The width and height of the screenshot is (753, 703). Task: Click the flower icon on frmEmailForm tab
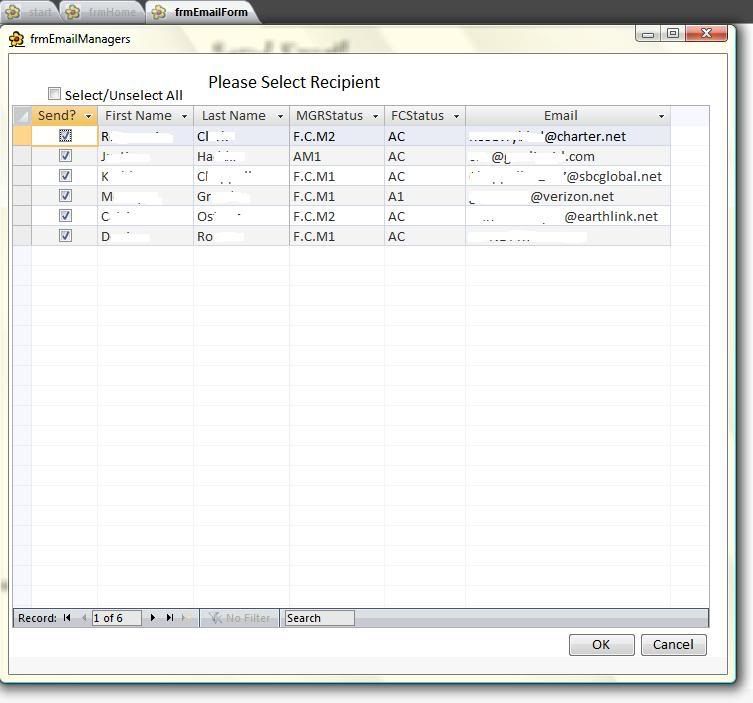coord(159,13)
